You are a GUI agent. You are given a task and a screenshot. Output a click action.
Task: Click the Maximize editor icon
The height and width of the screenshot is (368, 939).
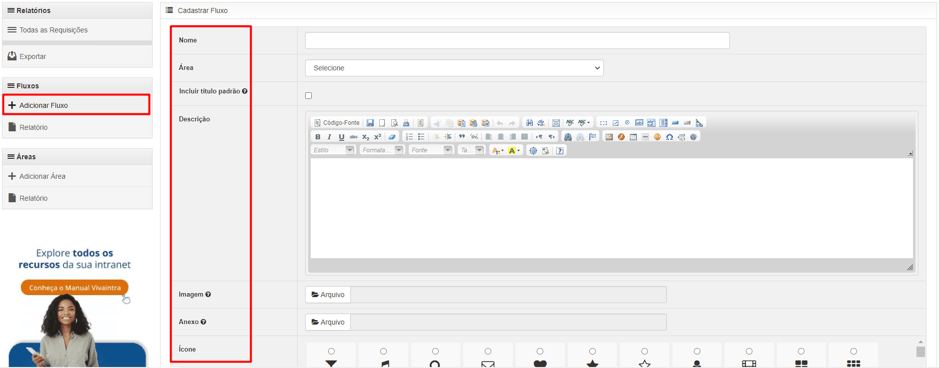point(533,151)
